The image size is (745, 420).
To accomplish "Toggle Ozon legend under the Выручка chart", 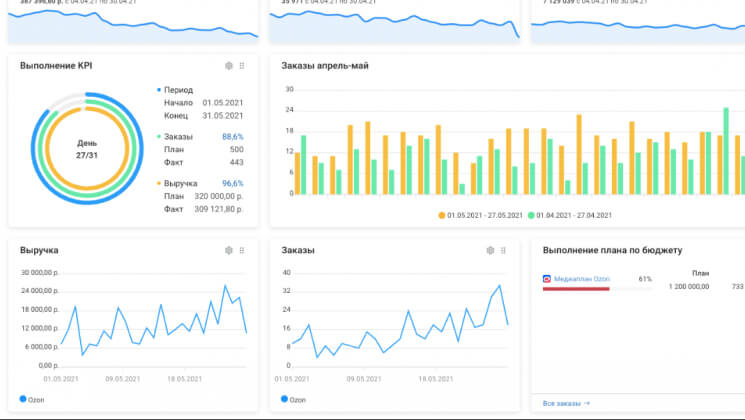I will coord(32,400).
